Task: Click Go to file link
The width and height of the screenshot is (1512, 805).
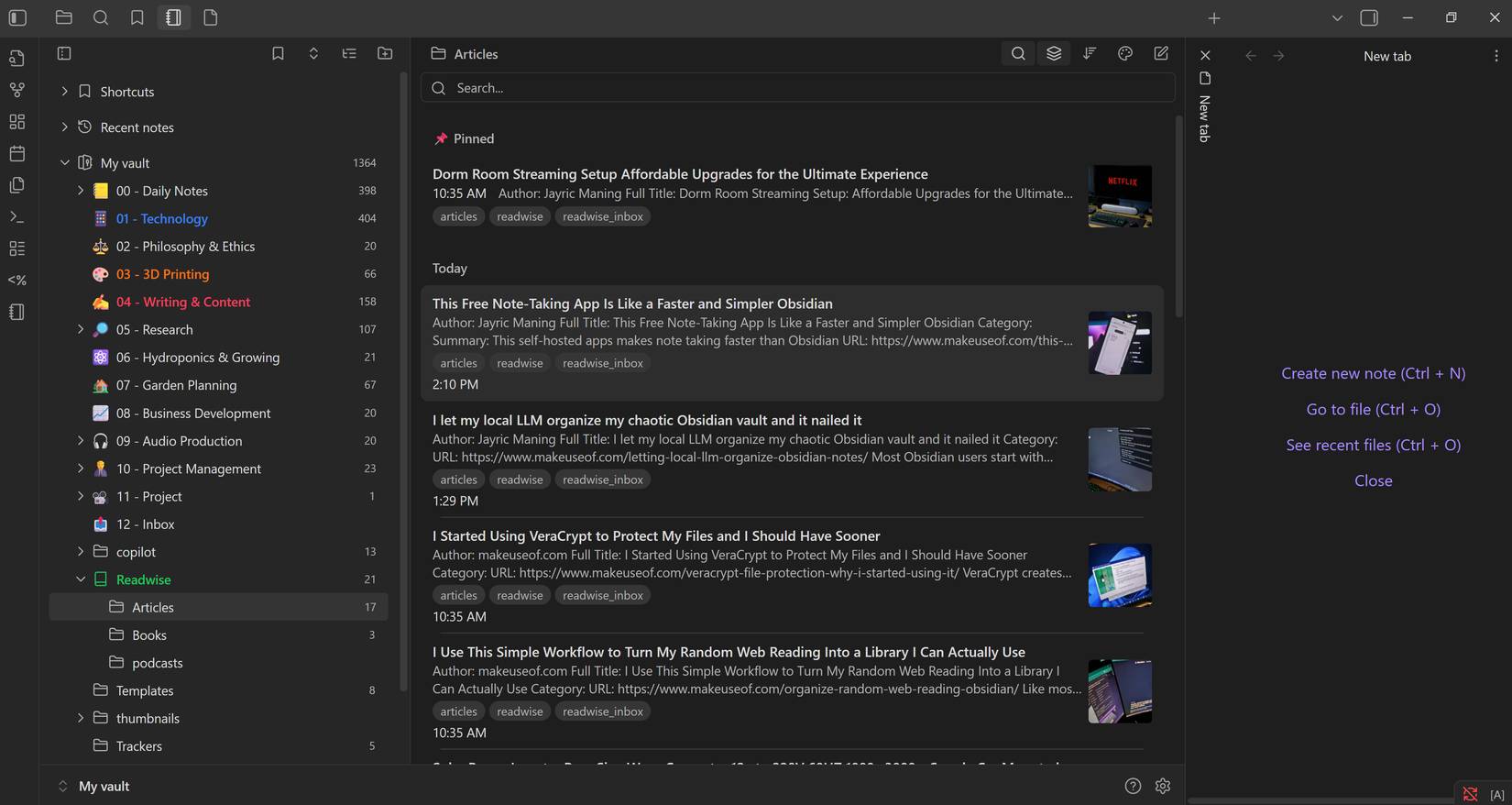Action: coord(1373,409)
